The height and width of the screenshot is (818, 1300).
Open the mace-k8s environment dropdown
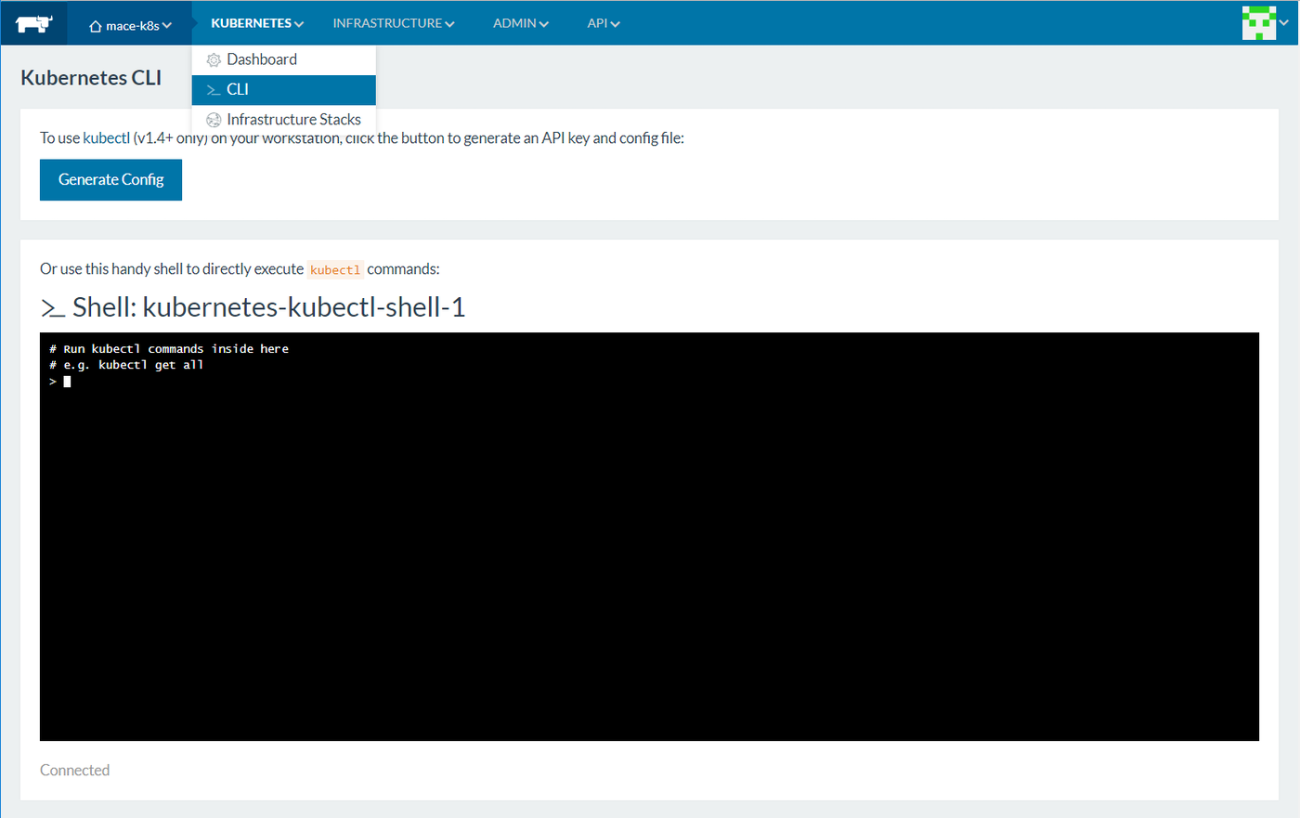pyautogui.click(x=130, y=25)
